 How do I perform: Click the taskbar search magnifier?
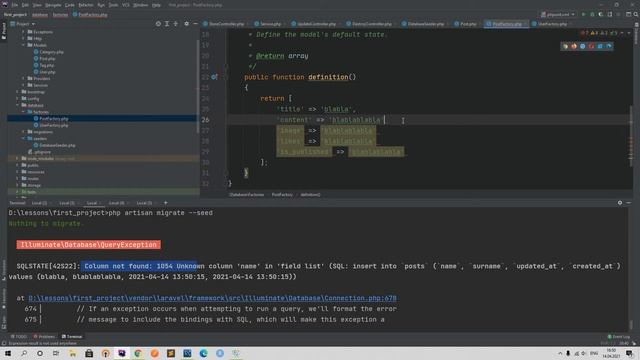coord(24,353)
